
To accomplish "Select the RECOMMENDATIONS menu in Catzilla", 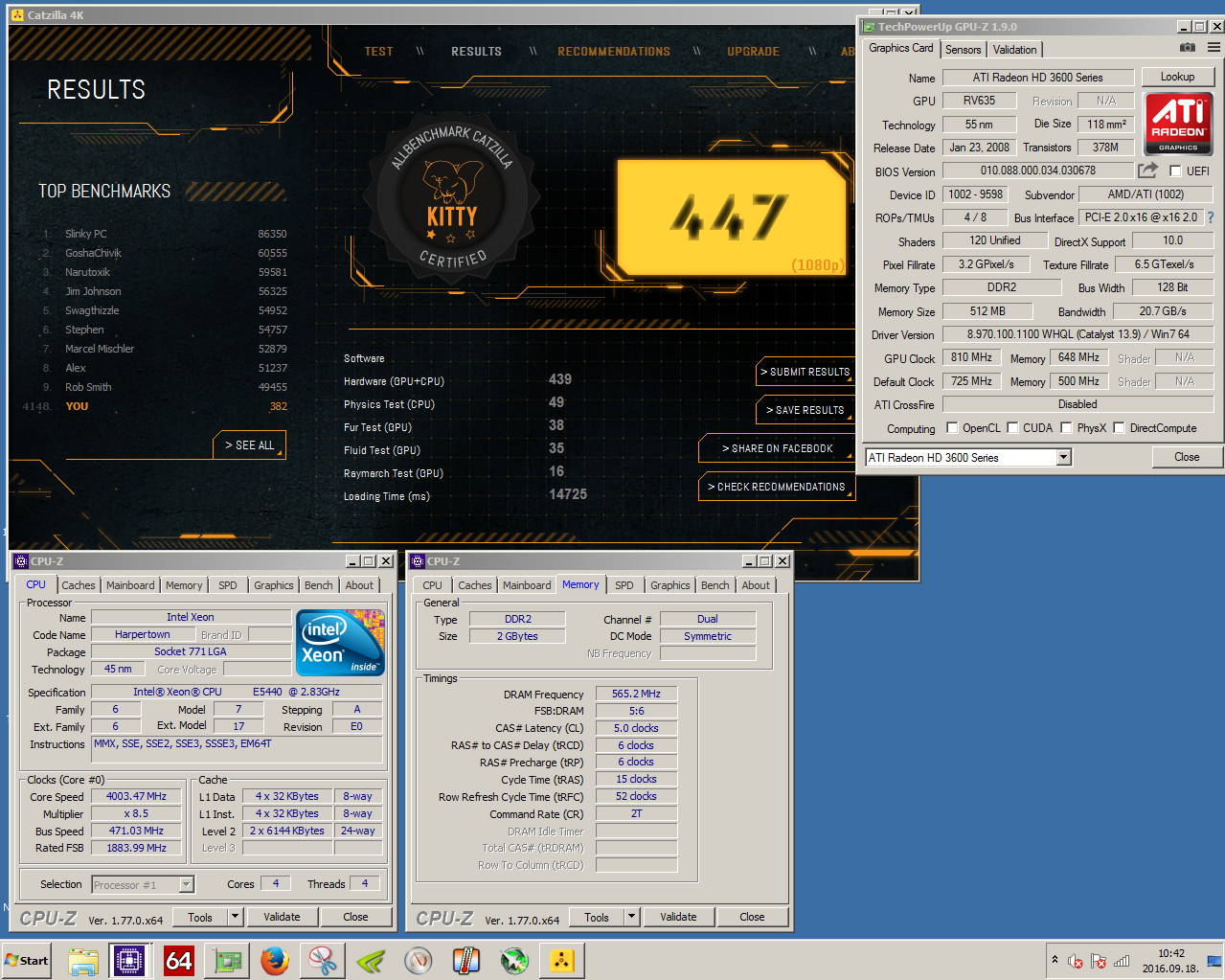I will (614, 52).
